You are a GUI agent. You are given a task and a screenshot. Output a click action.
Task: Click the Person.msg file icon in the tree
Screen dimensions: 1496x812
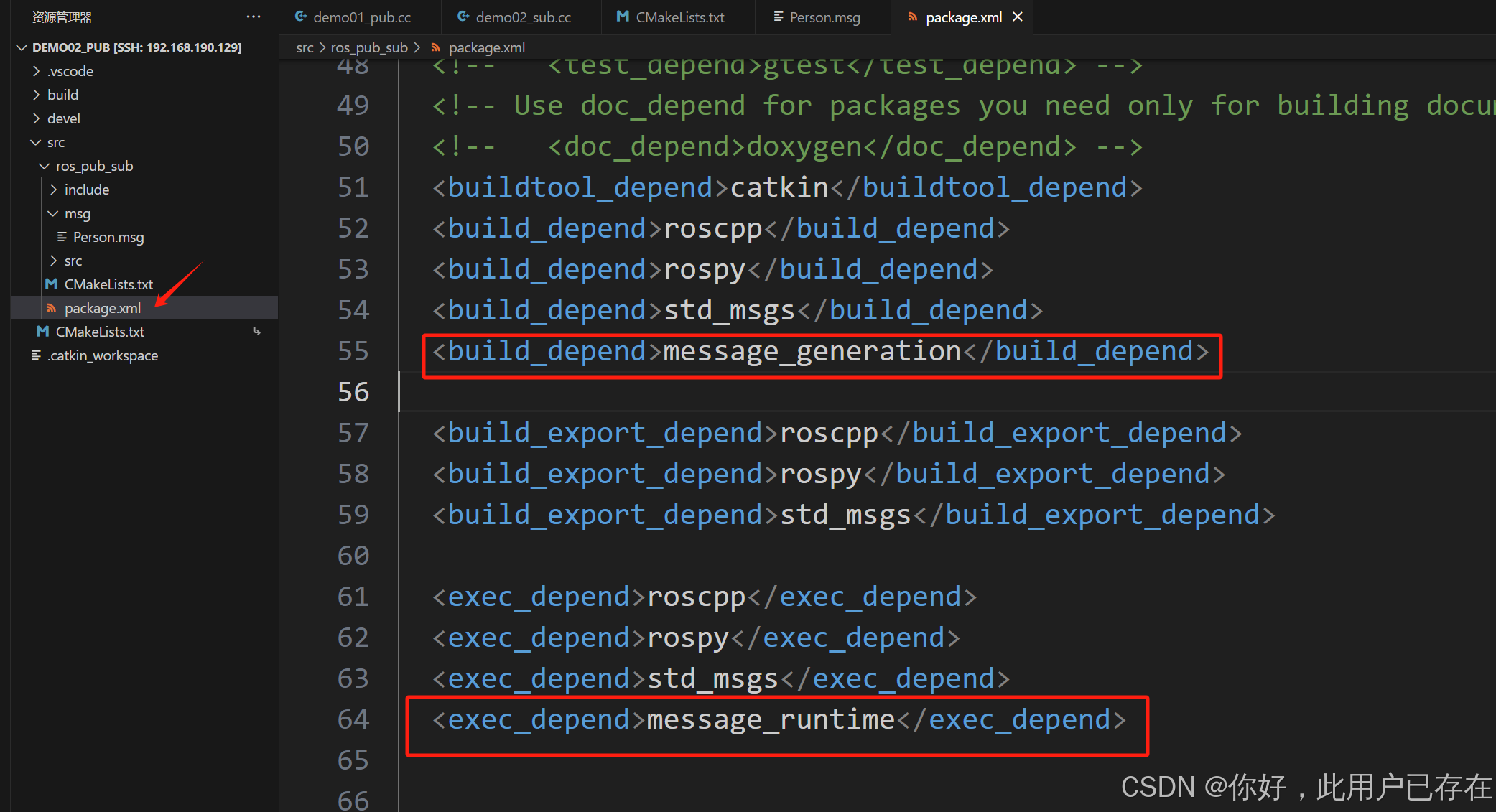[62, 237]
